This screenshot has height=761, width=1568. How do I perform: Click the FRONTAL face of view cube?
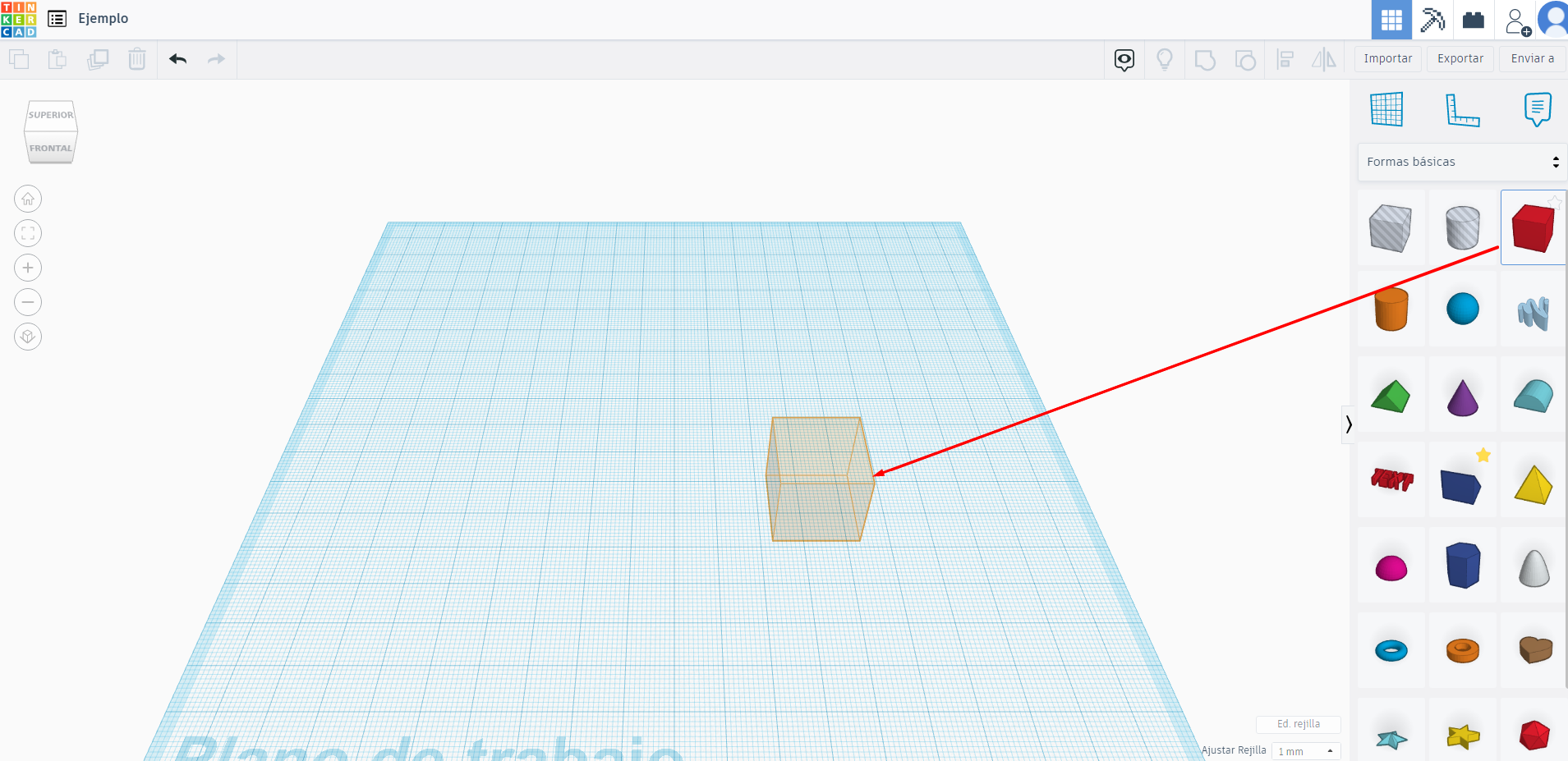pos(51,148)
